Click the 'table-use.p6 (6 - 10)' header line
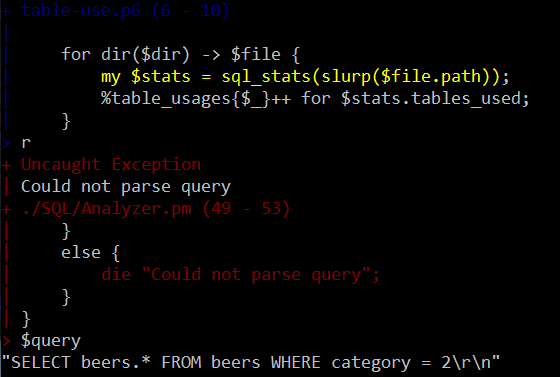This screenshot has width=560, height=377. [x=125, y=10]
